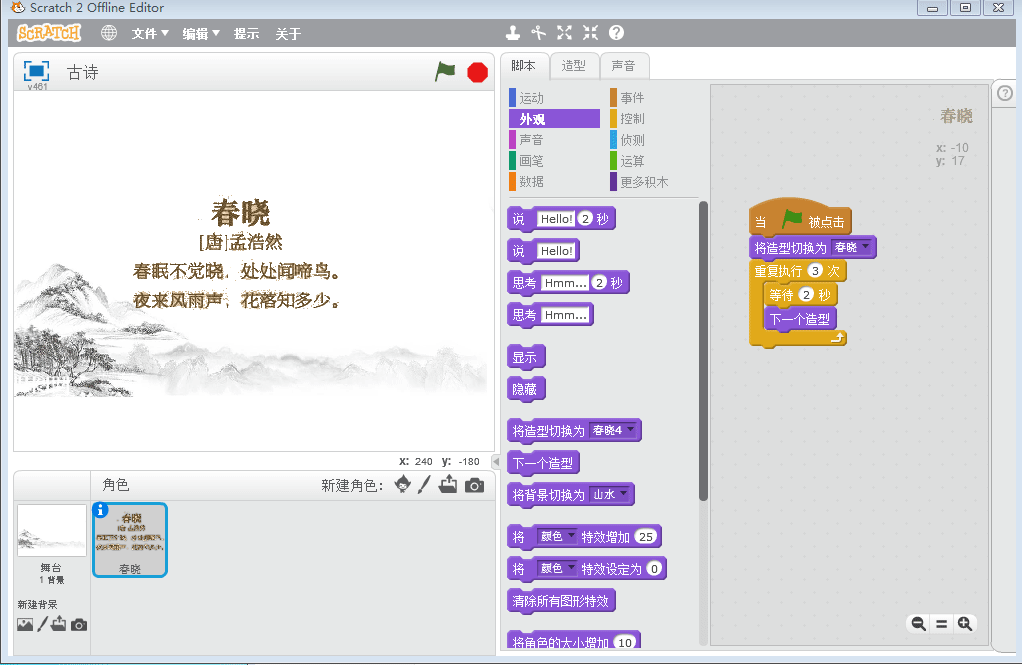The image size is (1022, 665).
Task: Open costume dropdown 春晓4 in palette
Action: click(x=613, y=430)
